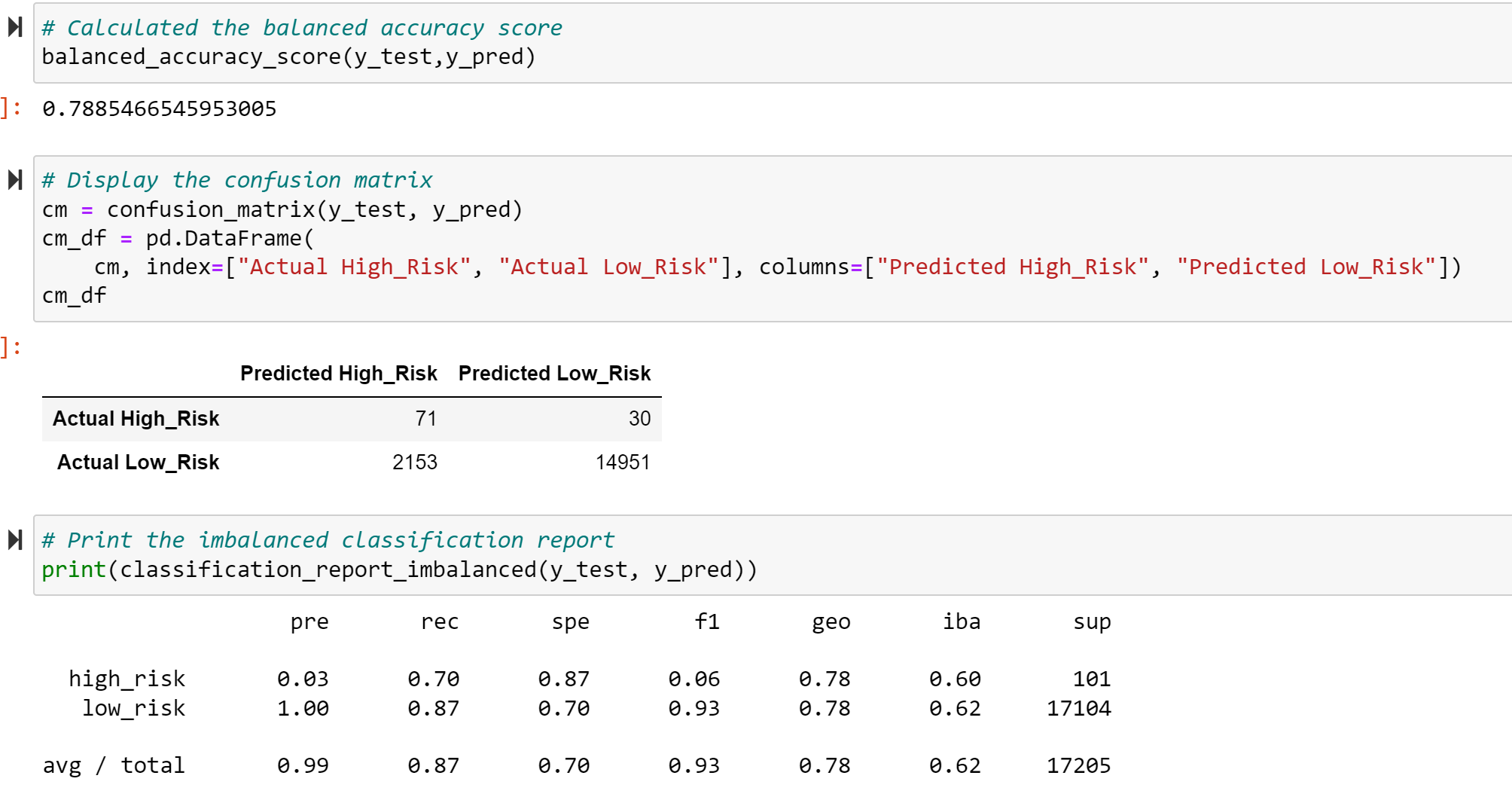Click the 'Predicted Low_Risk' column header
The width and height of the screenshot is (1512, 803).
(x=555, y=373)
